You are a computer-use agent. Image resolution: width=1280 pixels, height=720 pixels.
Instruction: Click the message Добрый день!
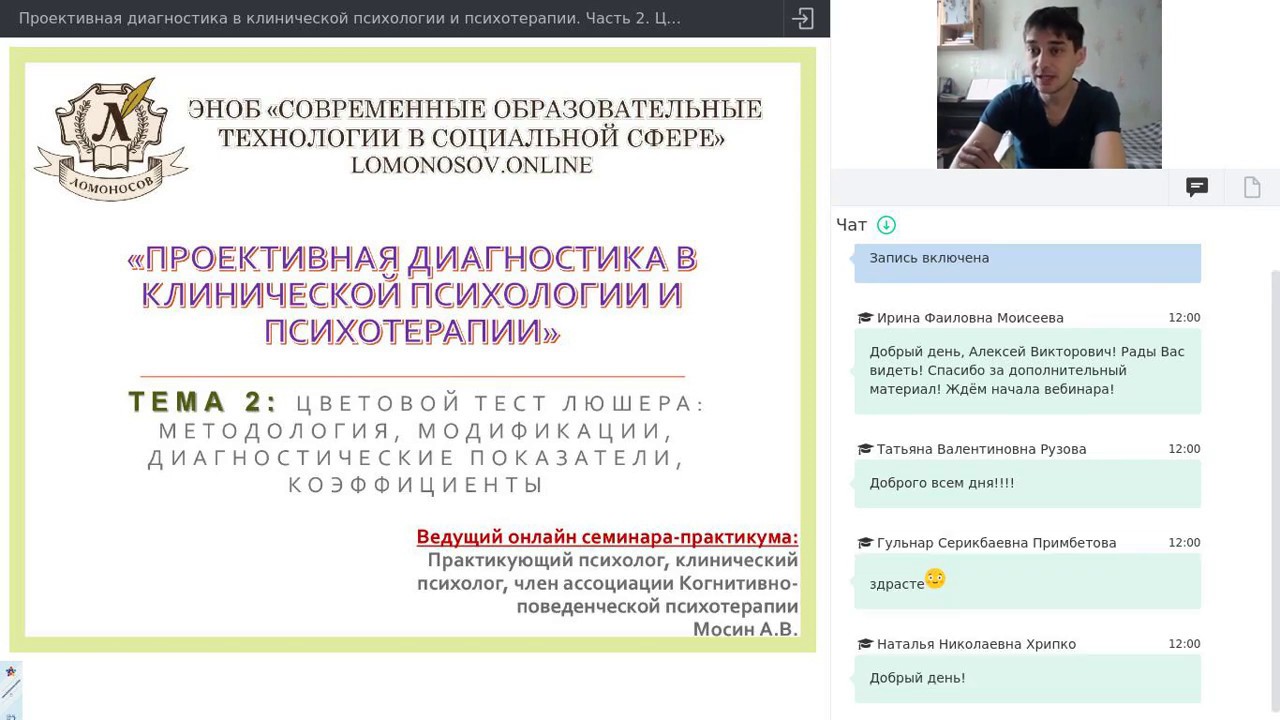(x=1027, y=678)
